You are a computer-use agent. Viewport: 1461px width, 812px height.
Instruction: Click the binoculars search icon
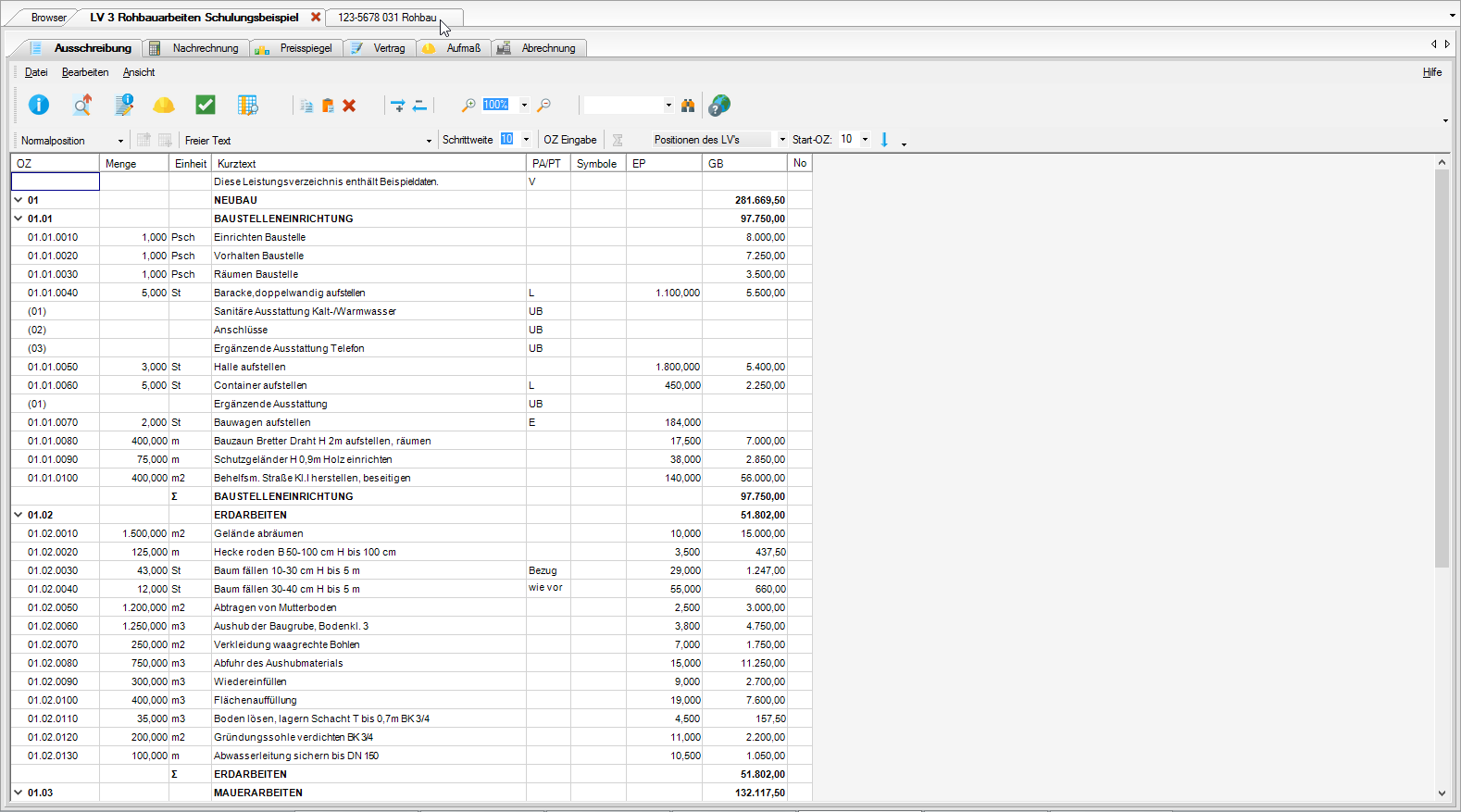pyautogui.click(x=688, y=106)
